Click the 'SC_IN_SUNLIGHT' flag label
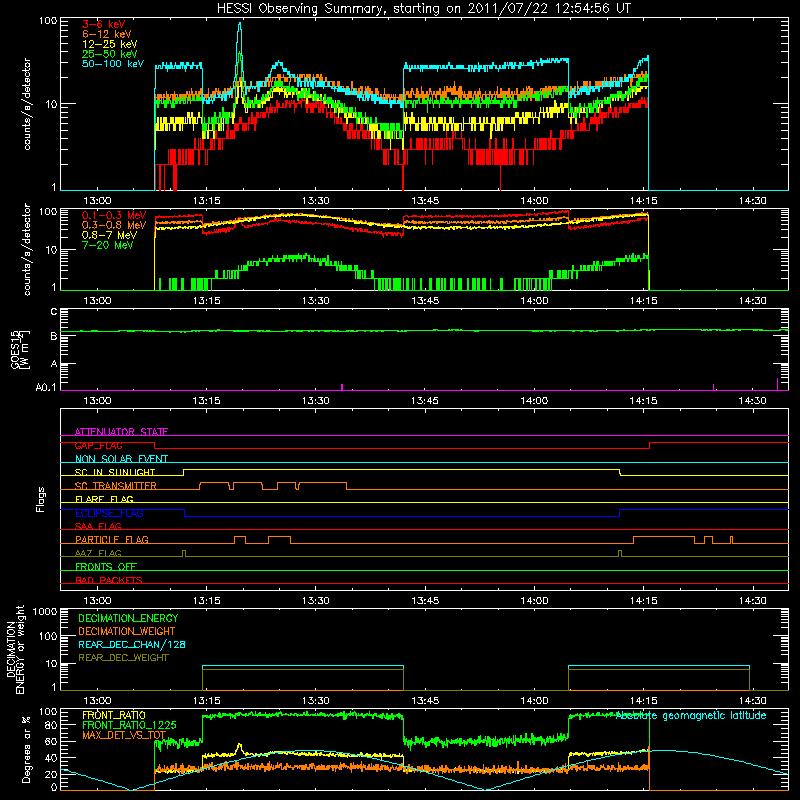The height and width of the screenshot is (800, 800). pos(115,472)
